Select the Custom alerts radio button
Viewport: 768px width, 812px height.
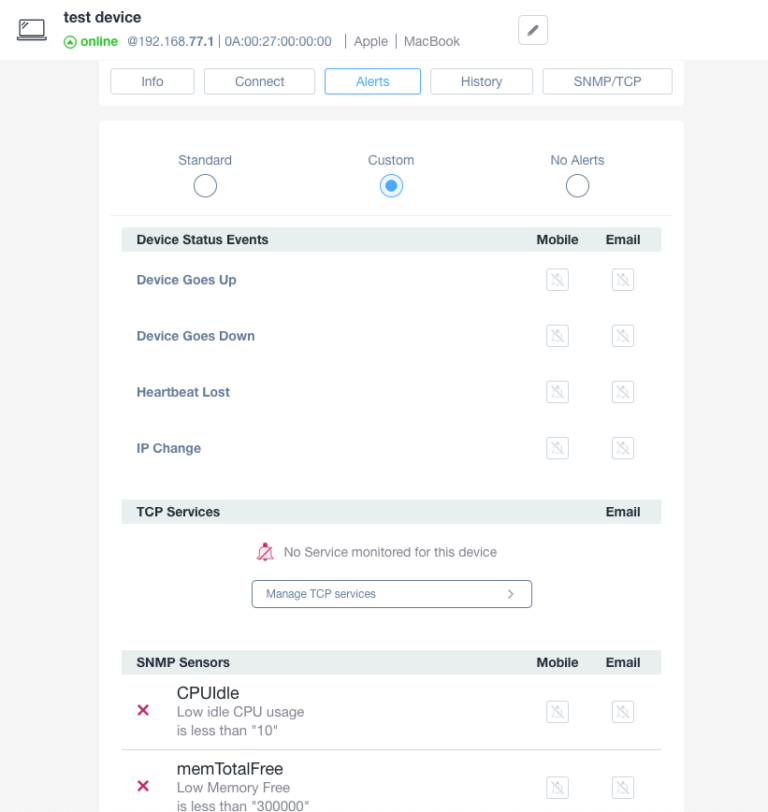(x=391, y=186)
